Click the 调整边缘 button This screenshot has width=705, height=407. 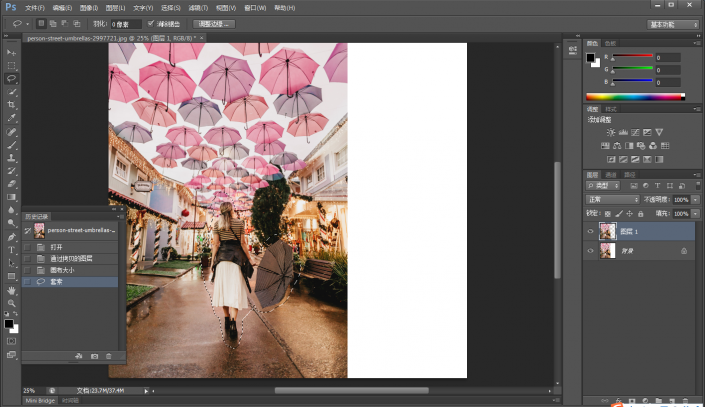(214, 24)
